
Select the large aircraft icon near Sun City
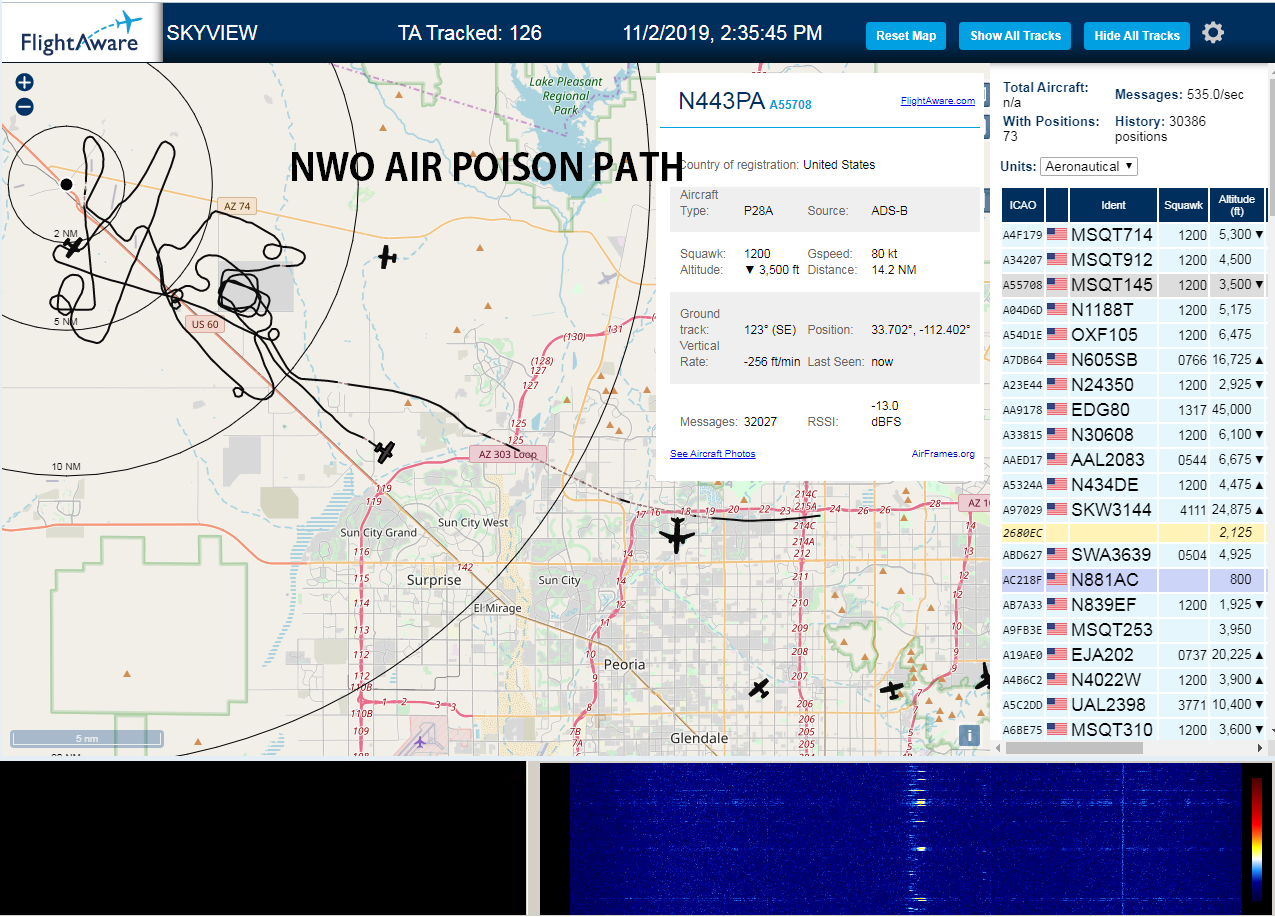(x=677, y=534)
